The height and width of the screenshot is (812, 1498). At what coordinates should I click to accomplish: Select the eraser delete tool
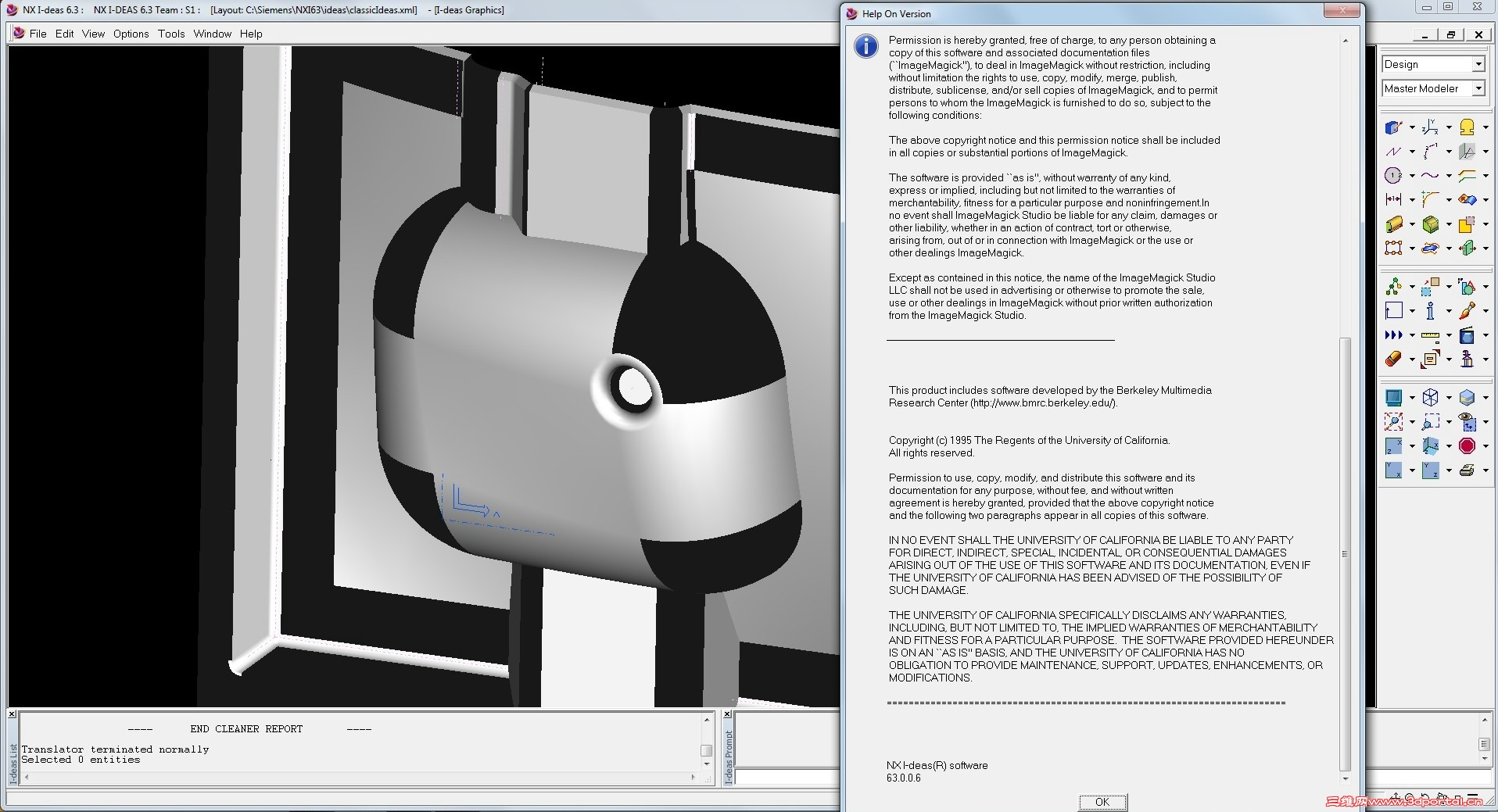point(1393,359)
